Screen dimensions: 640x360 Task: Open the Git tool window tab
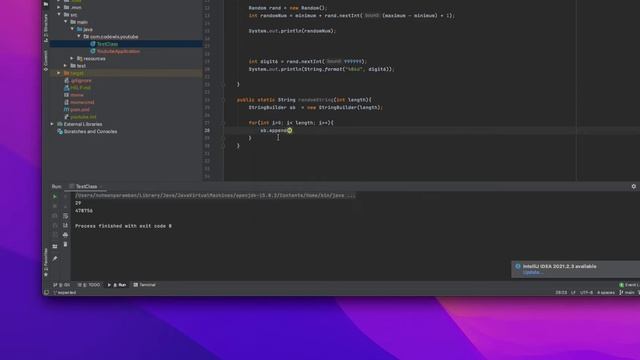pyautogui.click(x=61, y=285)
